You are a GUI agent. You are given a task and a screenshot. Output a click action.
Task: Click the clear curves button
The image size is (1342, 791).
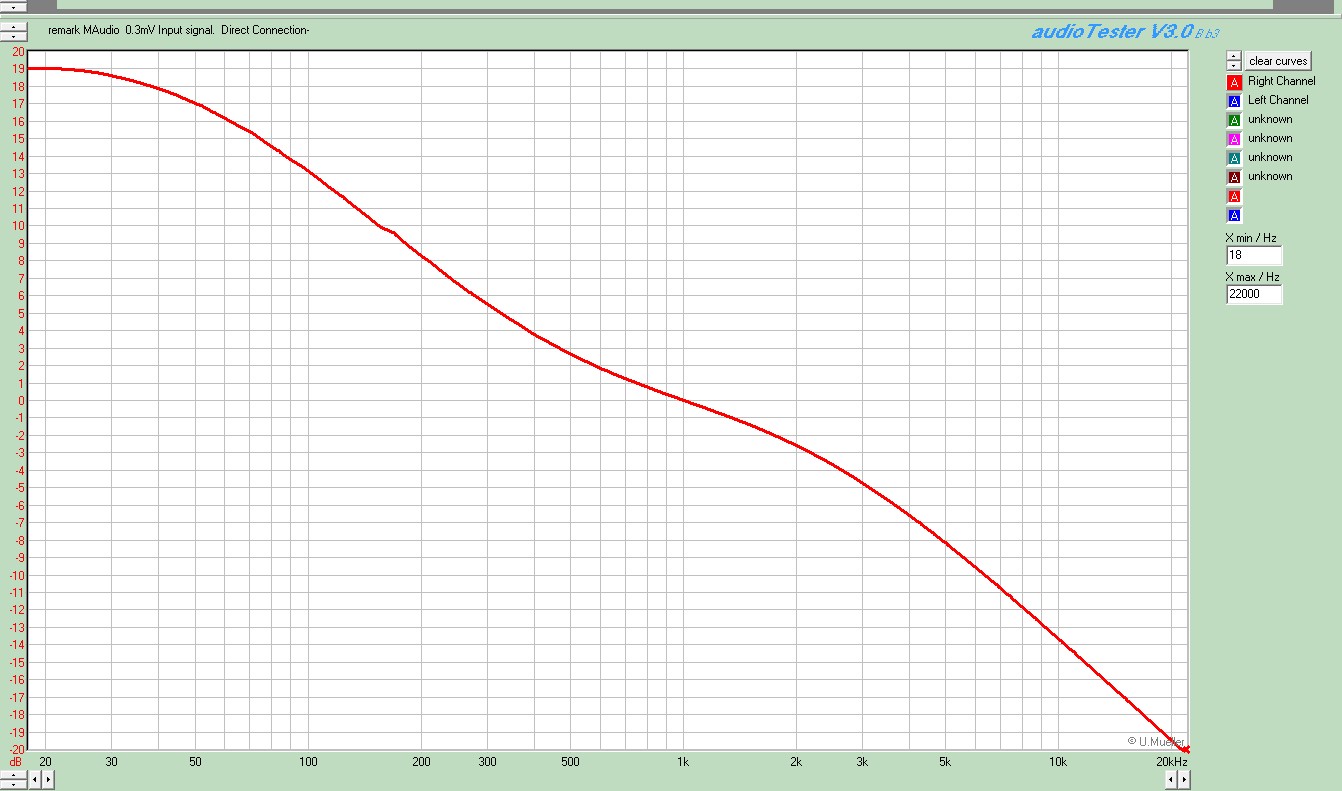1278,61
